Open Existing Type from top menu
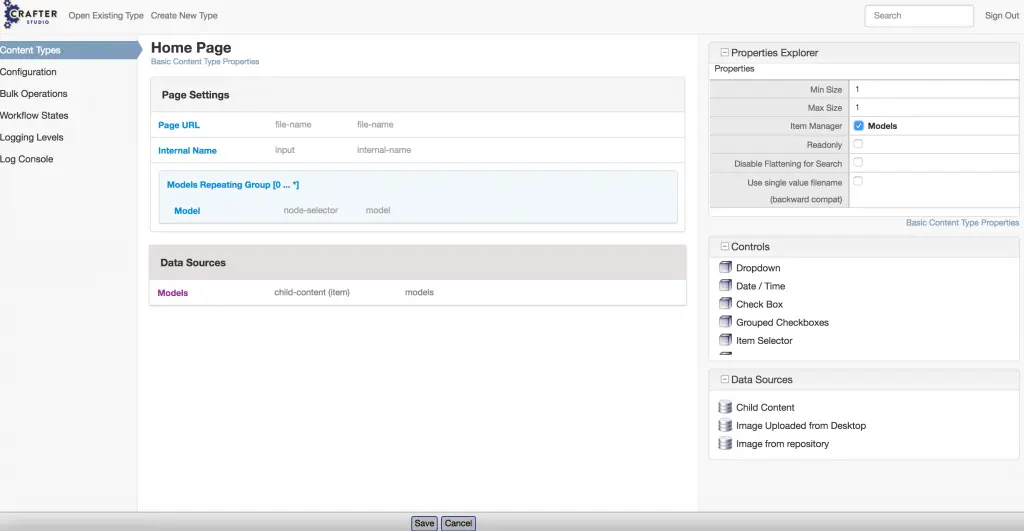 106,16
